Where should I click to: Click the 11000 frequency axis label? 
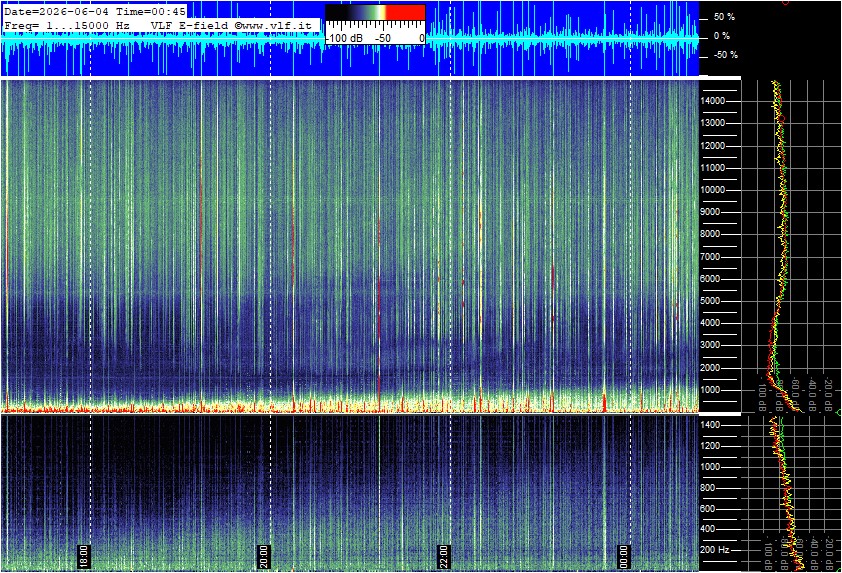click(713, 168)
